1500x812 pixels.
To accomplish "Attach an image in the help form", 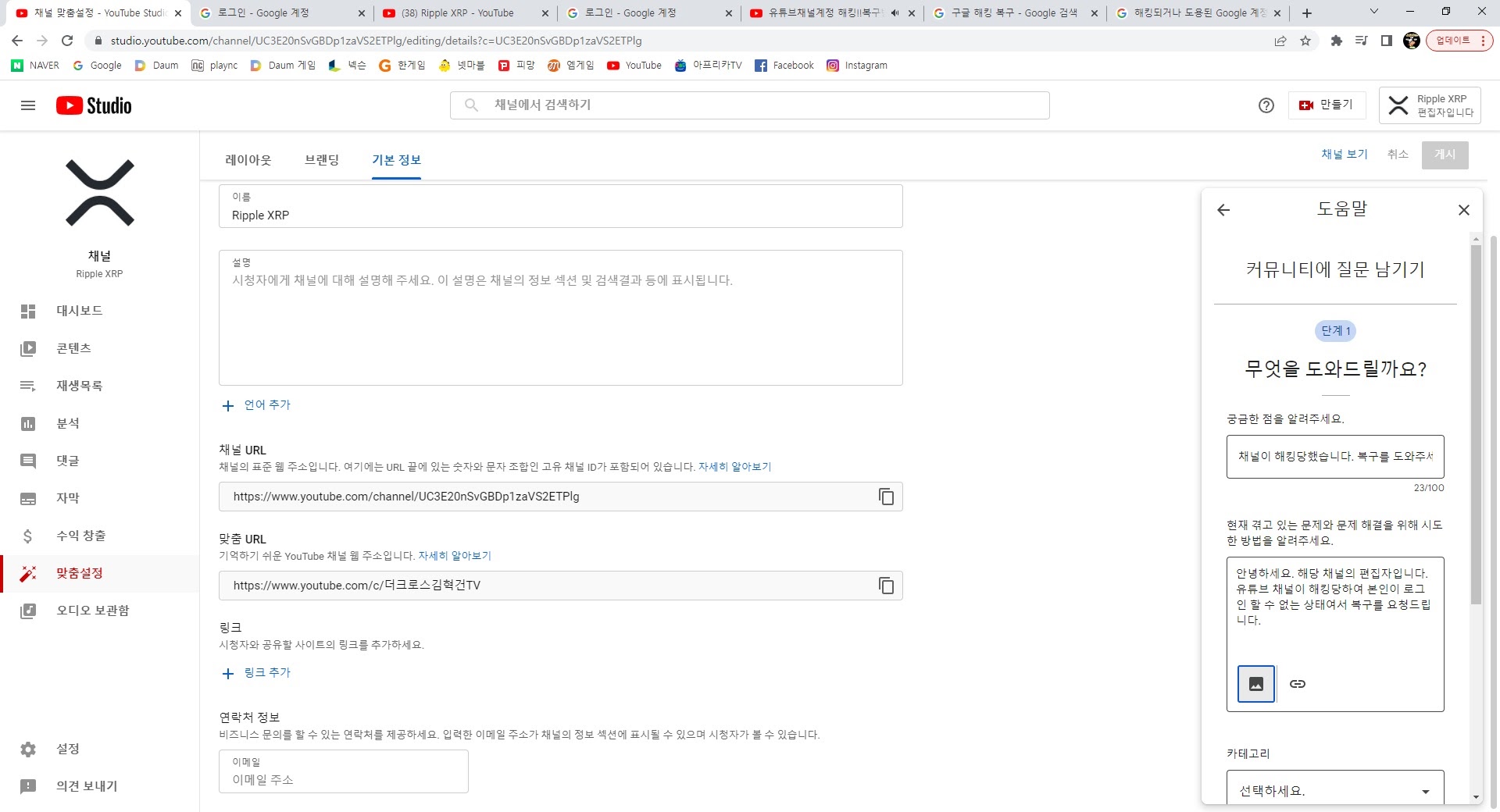I will click(x=1255, y=683).
